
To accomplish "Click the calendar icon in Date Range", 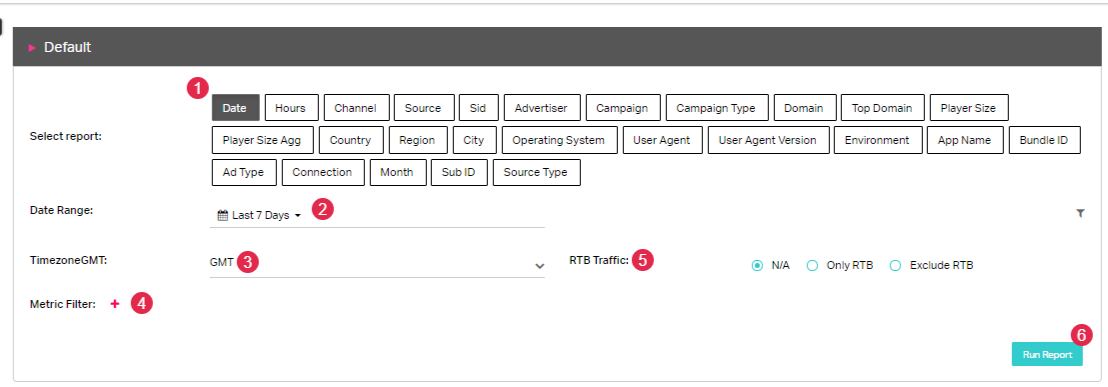I will pyautogui.click(x=222, y=215).
